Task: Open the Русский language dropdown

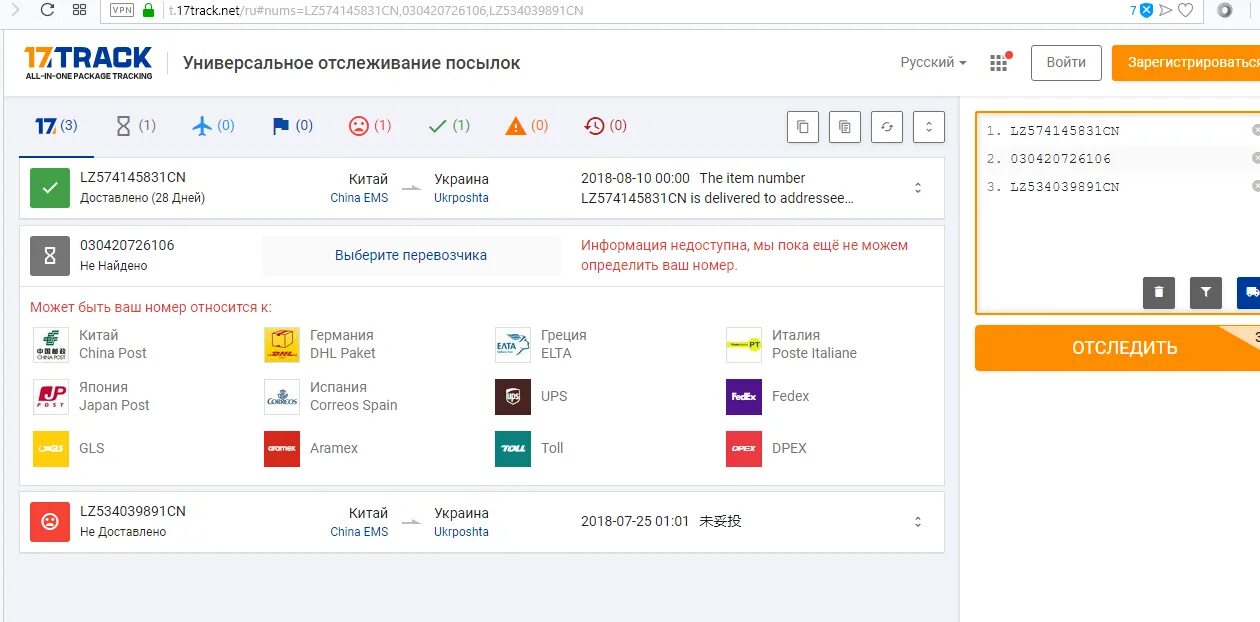Action: [x=933, y=62]
